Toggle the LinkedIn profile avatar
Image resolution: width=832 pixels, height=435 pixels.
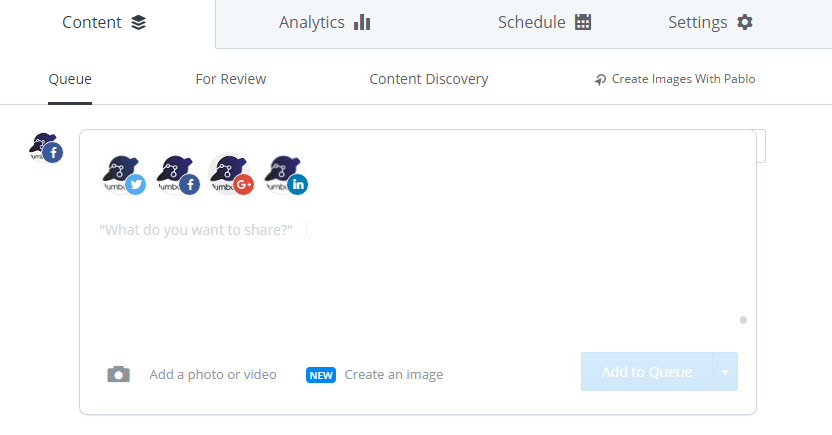(285, 175)
